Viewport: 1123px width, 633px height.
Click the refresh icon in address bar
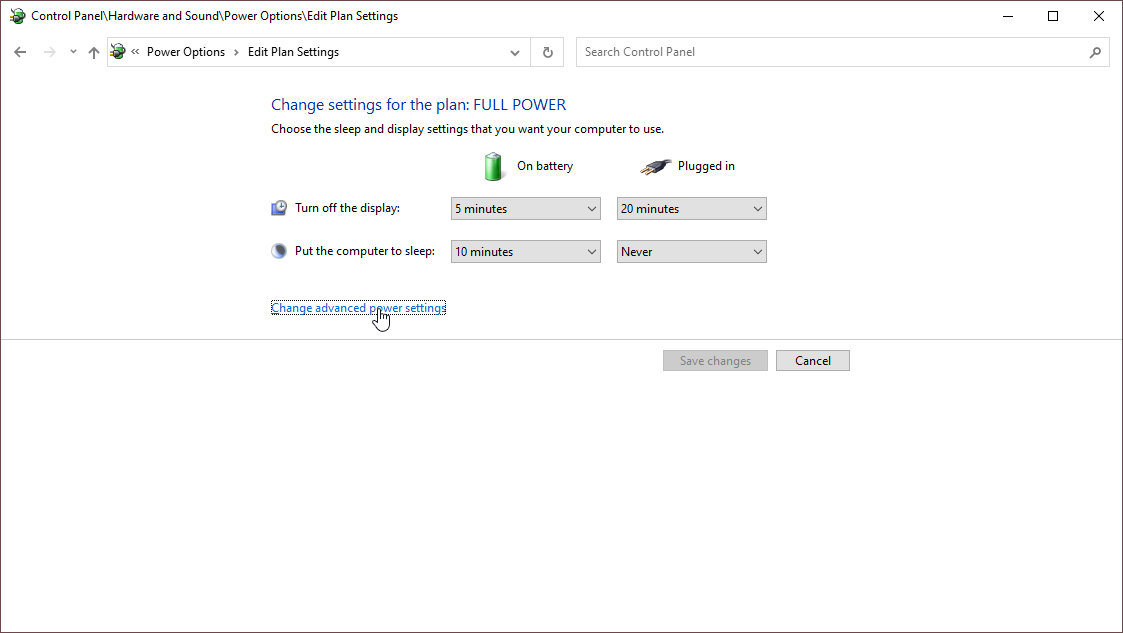coord(547,52)
